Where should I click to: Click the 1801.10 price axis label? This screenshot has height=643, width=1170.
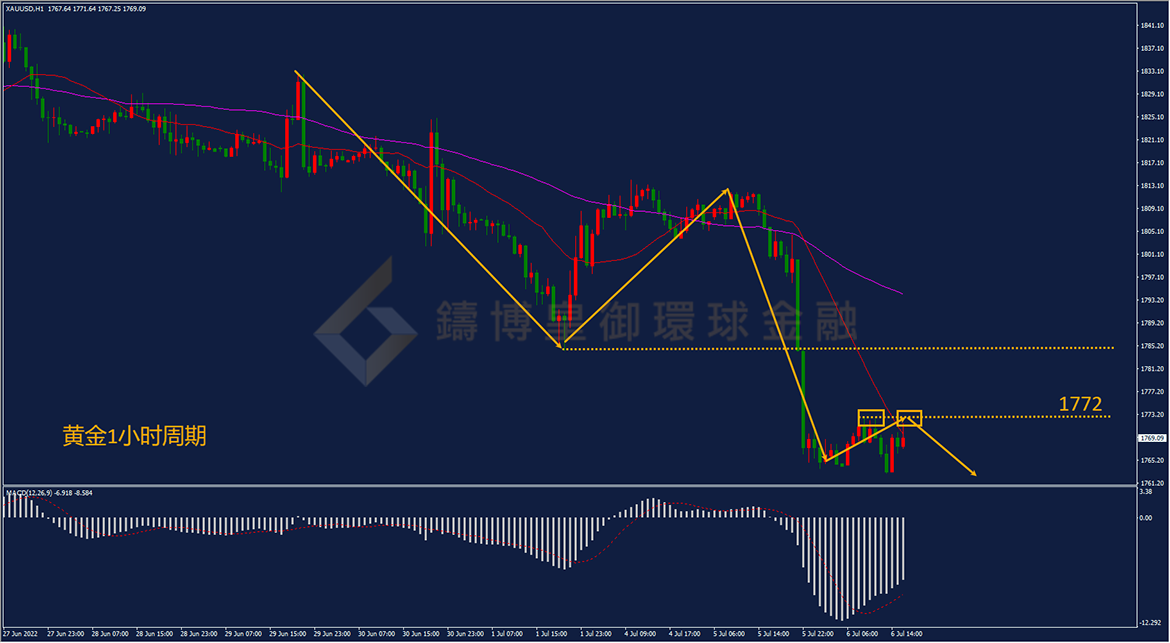pos(1152,254)
